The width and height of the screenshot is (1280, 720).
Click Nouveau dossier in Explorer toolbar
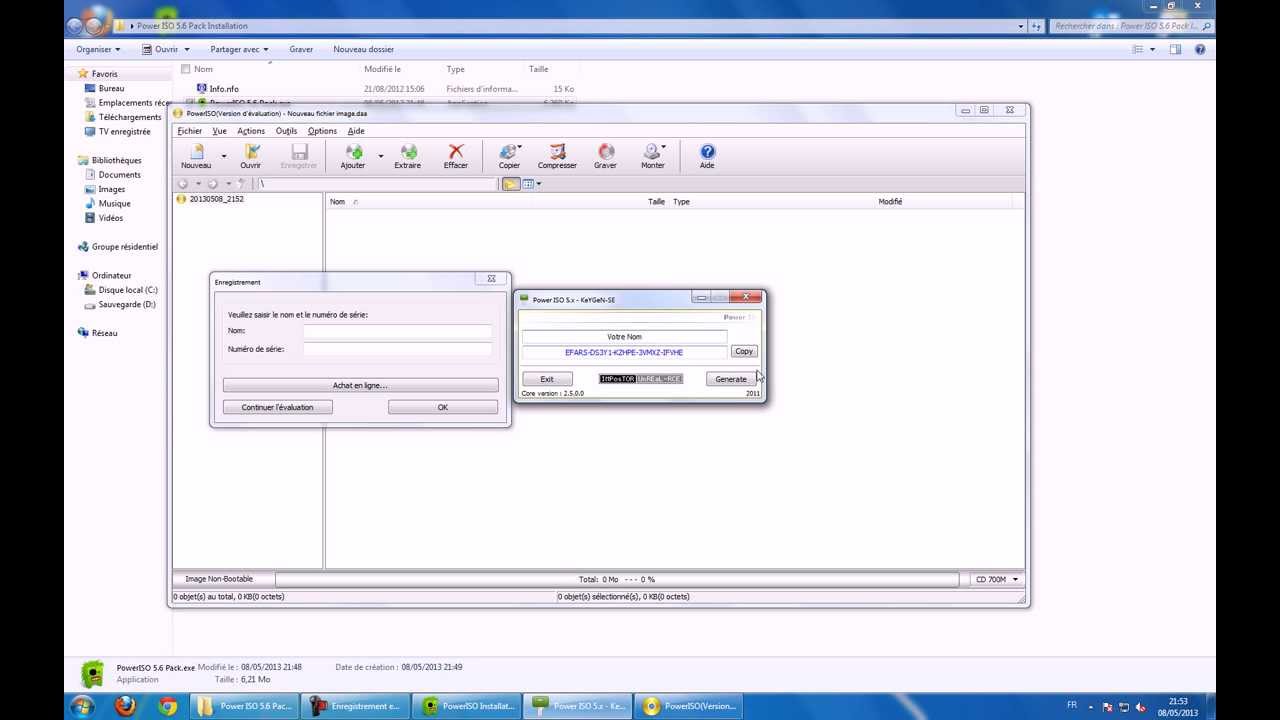(363, 49)
